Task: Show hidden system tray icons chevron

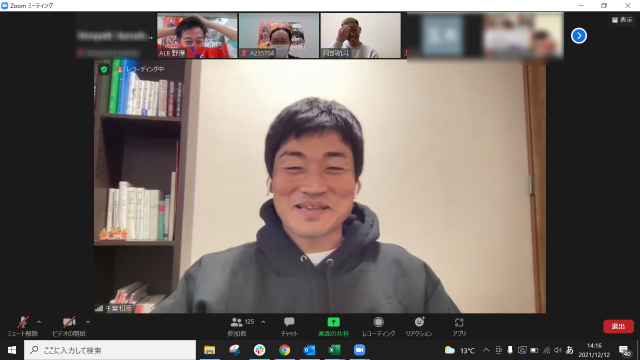Action: [486, 350]
